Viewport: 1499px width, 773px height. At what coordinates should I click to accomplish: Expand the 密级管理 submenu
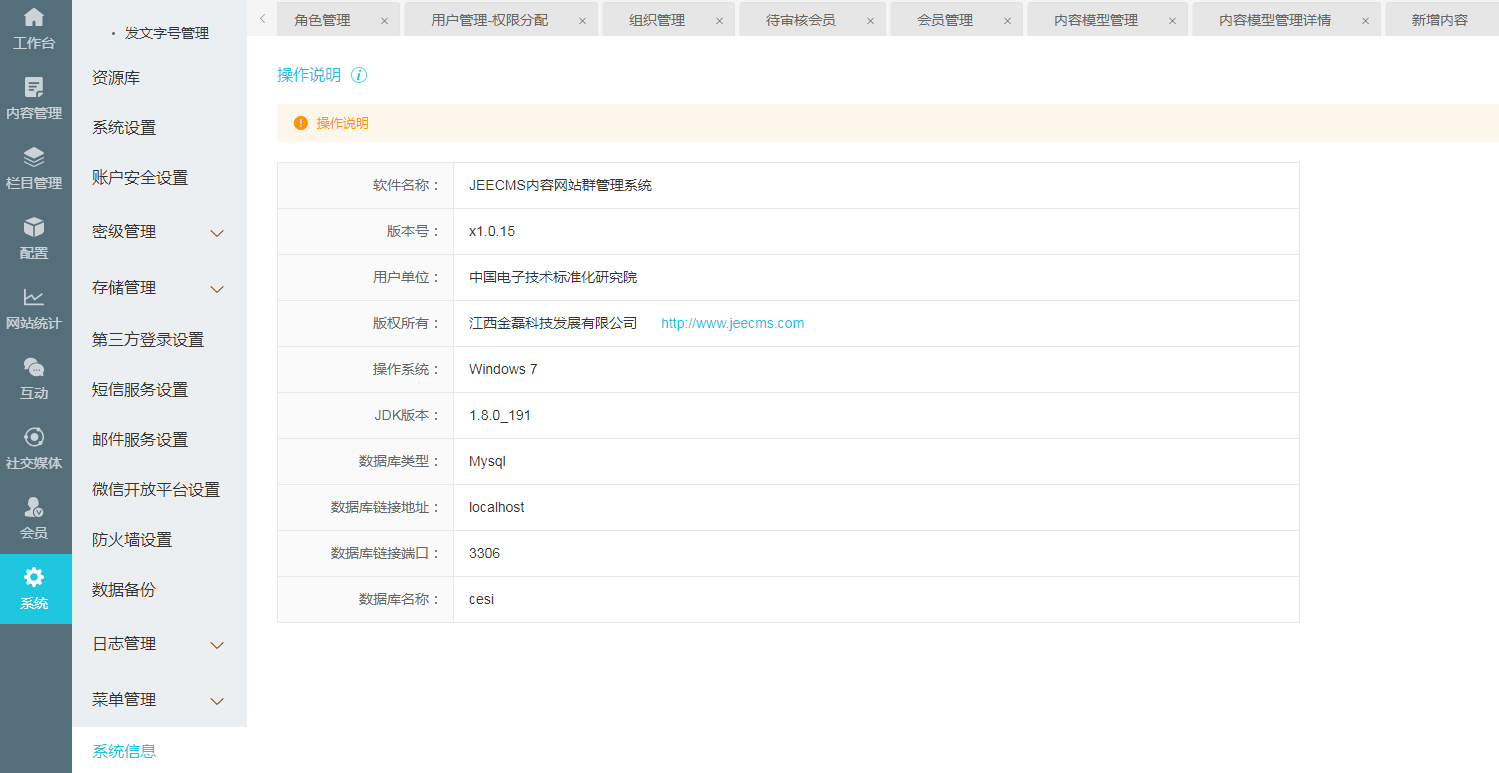217,233
